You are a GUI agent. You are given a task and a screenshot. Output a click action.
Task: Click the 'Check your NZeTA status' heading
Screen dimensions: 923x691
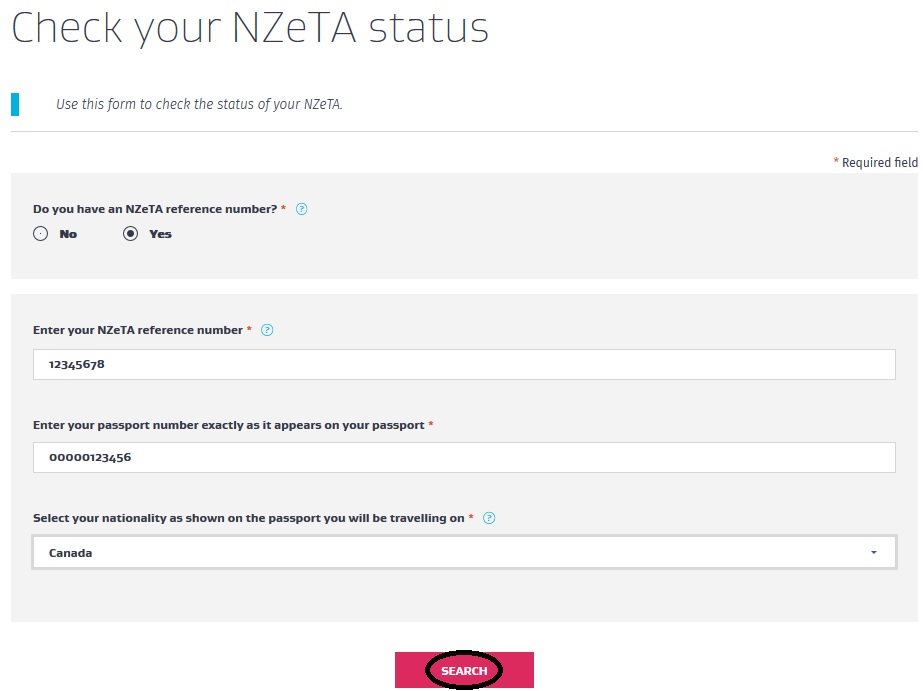pos(250,28)
